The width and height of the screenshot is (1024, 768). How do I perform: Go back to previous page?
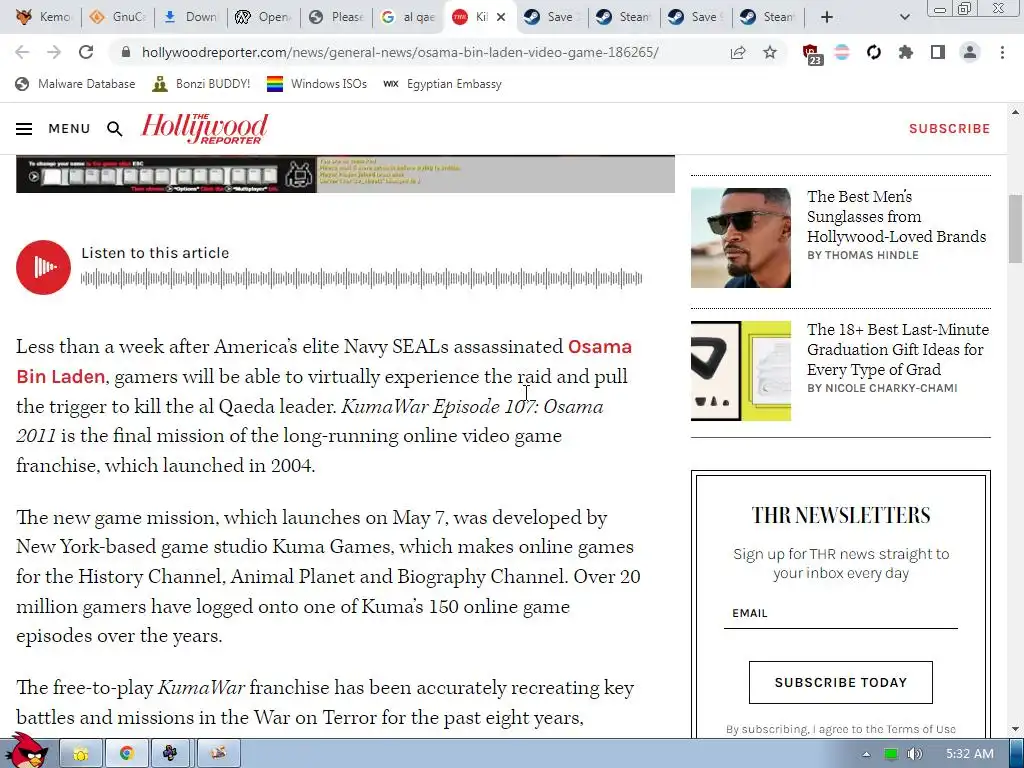pyautogui.click(x=22, y=52)
